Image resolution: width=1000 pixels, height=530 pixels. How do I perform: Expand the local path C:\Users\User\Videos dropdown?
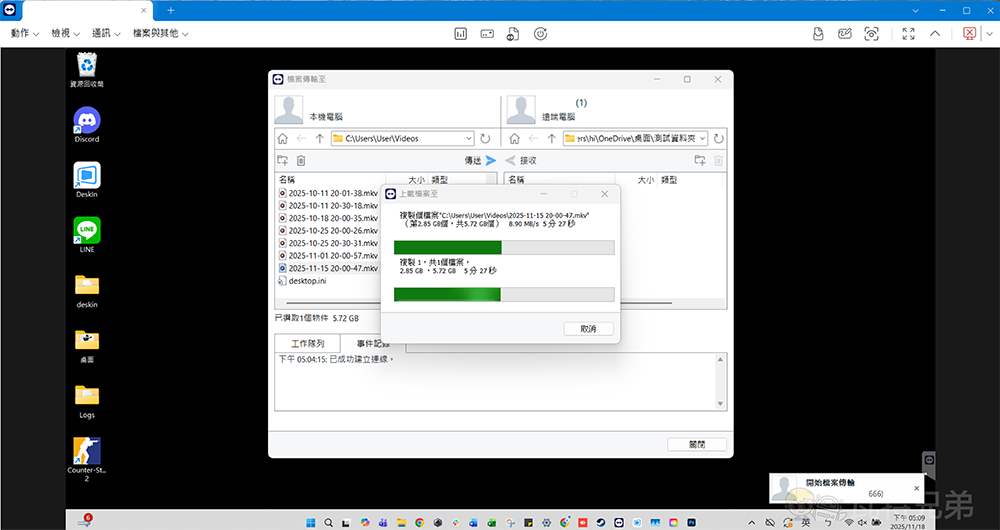(x=467, y=139)
